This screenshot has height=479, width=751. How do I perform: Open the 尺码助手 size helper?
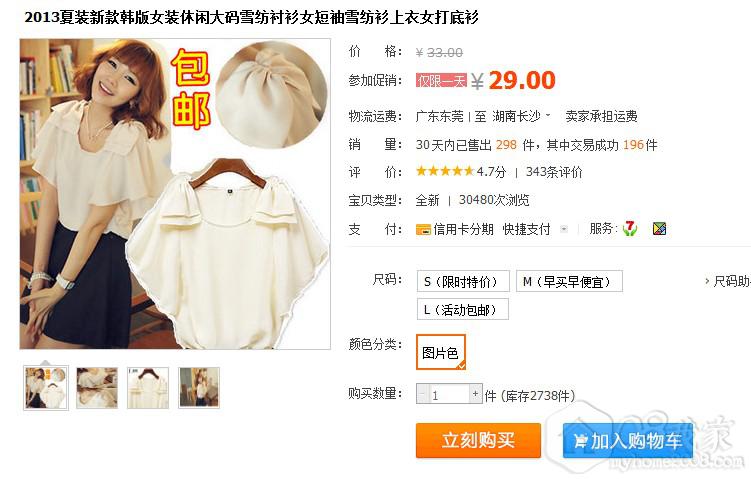pyautogui.click(x=728, y=281)
